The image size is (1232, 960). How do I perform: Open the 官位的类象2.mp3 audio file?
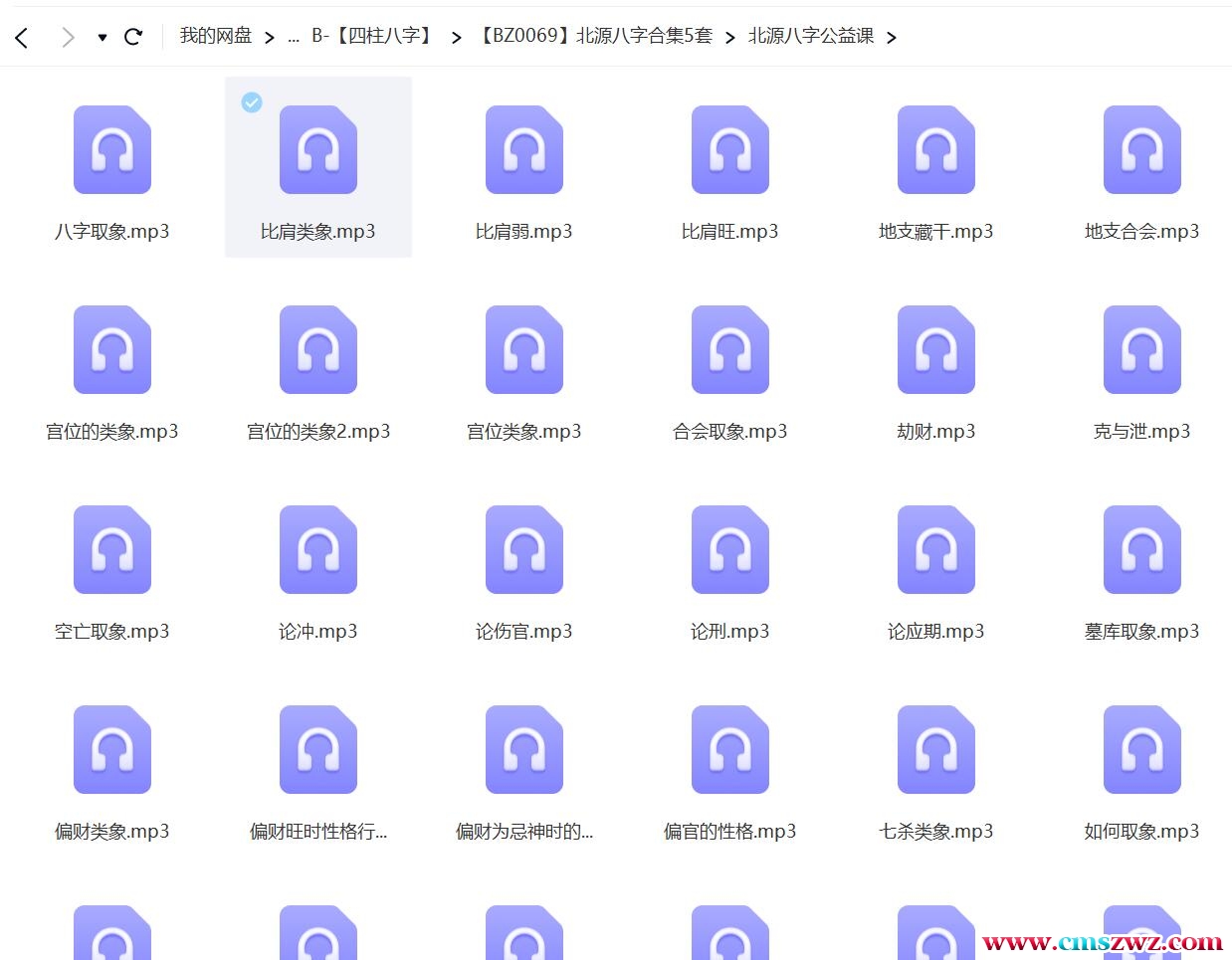coord(318,350)
